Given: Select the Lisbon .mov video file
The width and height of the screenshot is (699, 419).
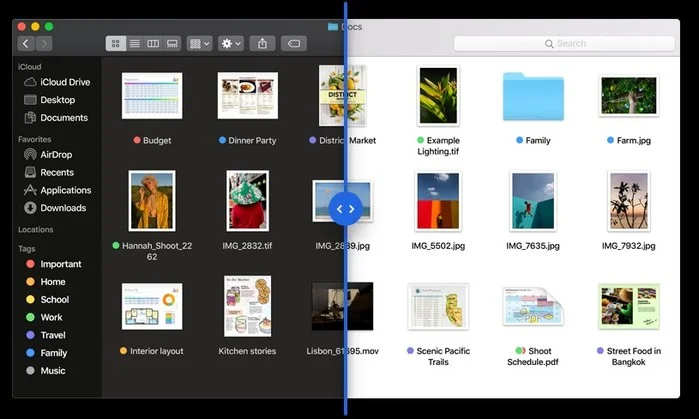Looking at the screenshot, I should pos(342,306).
